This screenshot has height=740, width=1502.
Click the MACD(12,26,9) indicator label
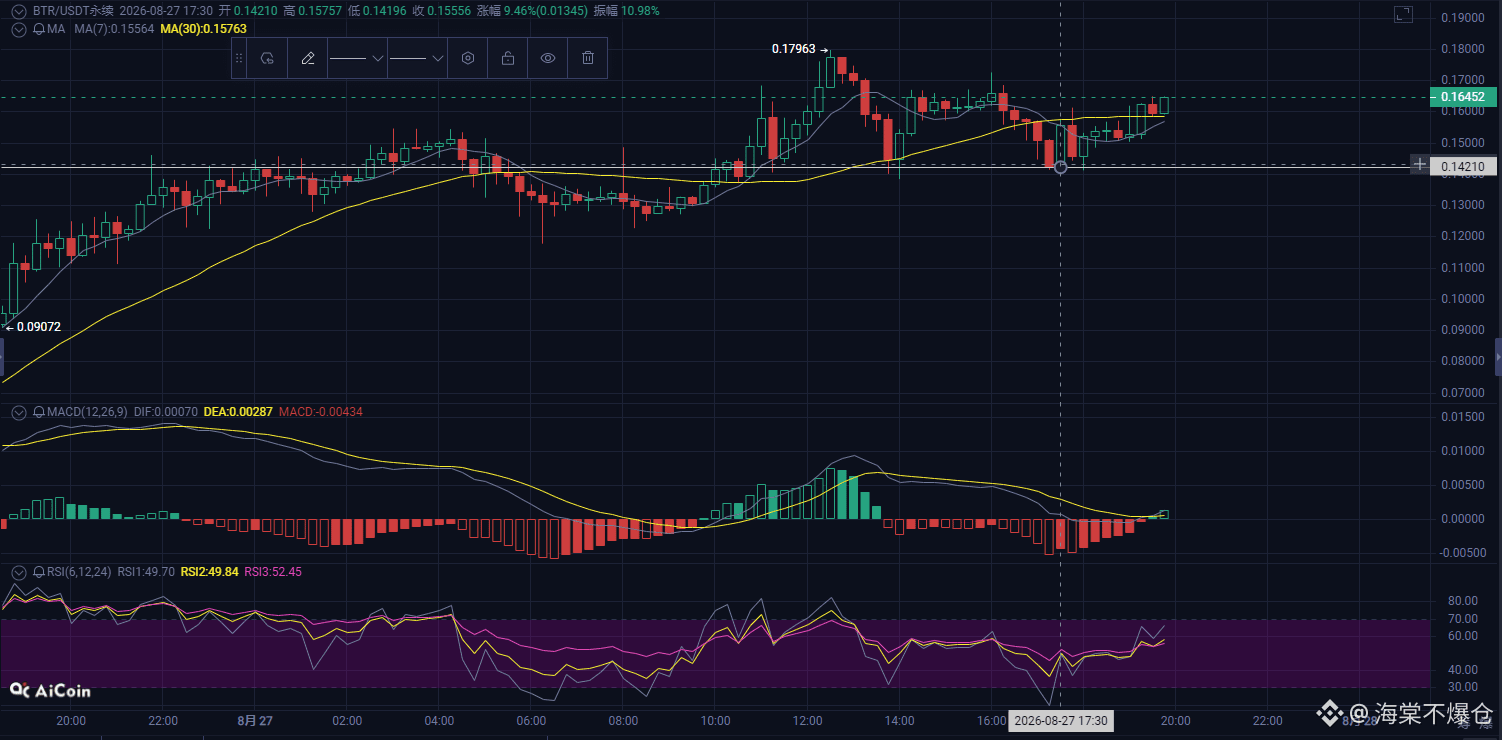point(88,412)
